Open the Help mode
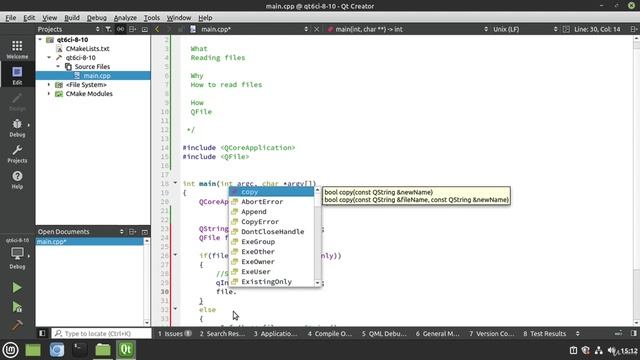Viewport: 640px width, 360px height. (x=17, y=180)
